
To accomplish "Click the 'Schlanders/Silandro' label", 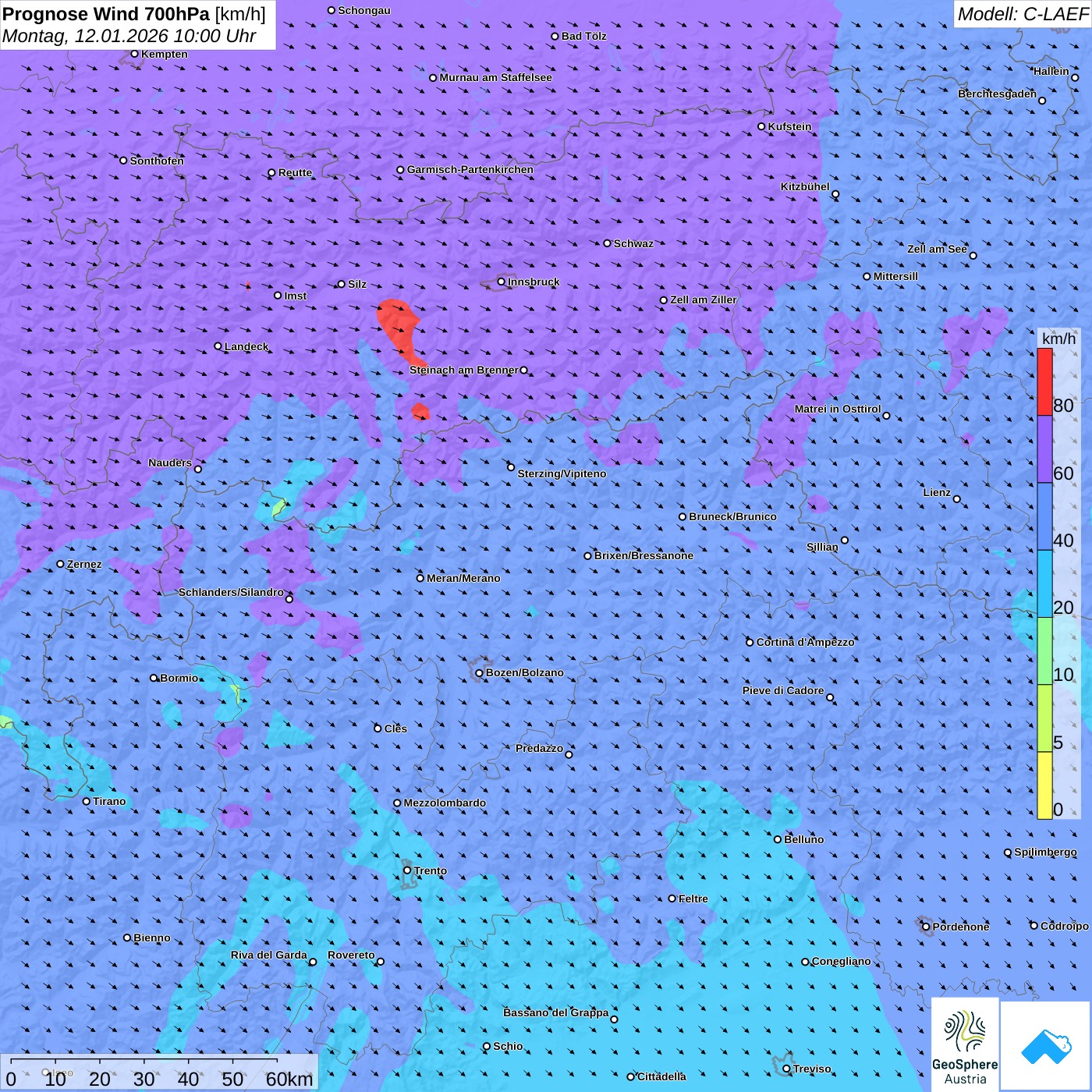I will point(231,592).
